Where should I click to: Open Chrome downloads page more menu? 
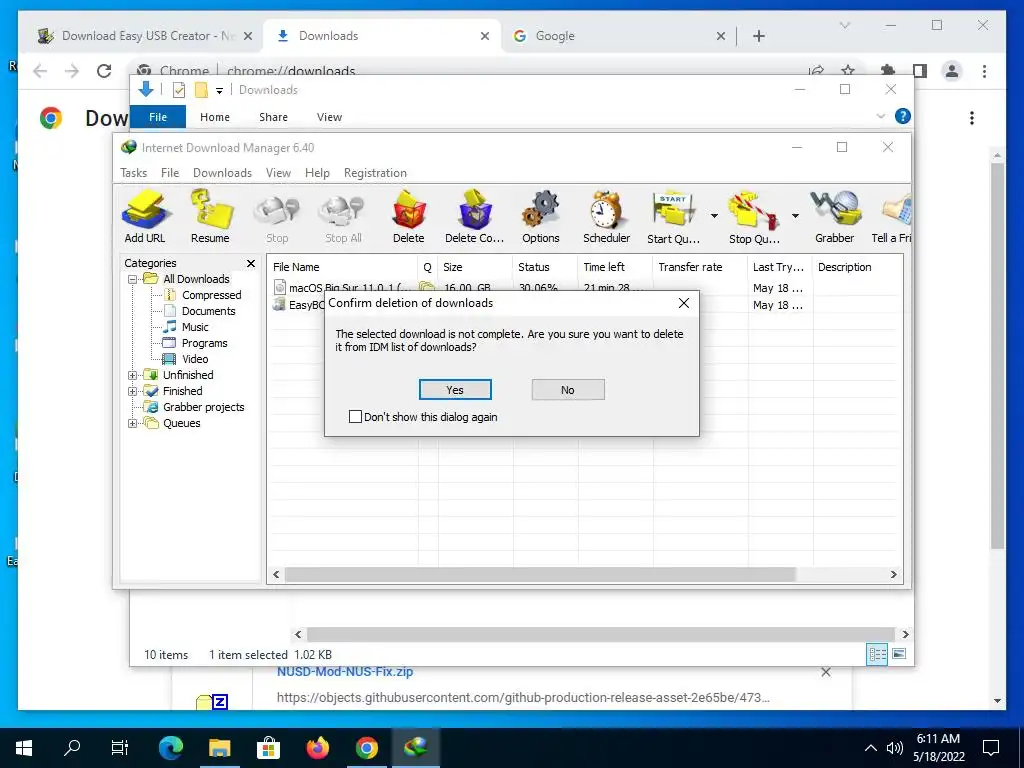click(972, 118)
